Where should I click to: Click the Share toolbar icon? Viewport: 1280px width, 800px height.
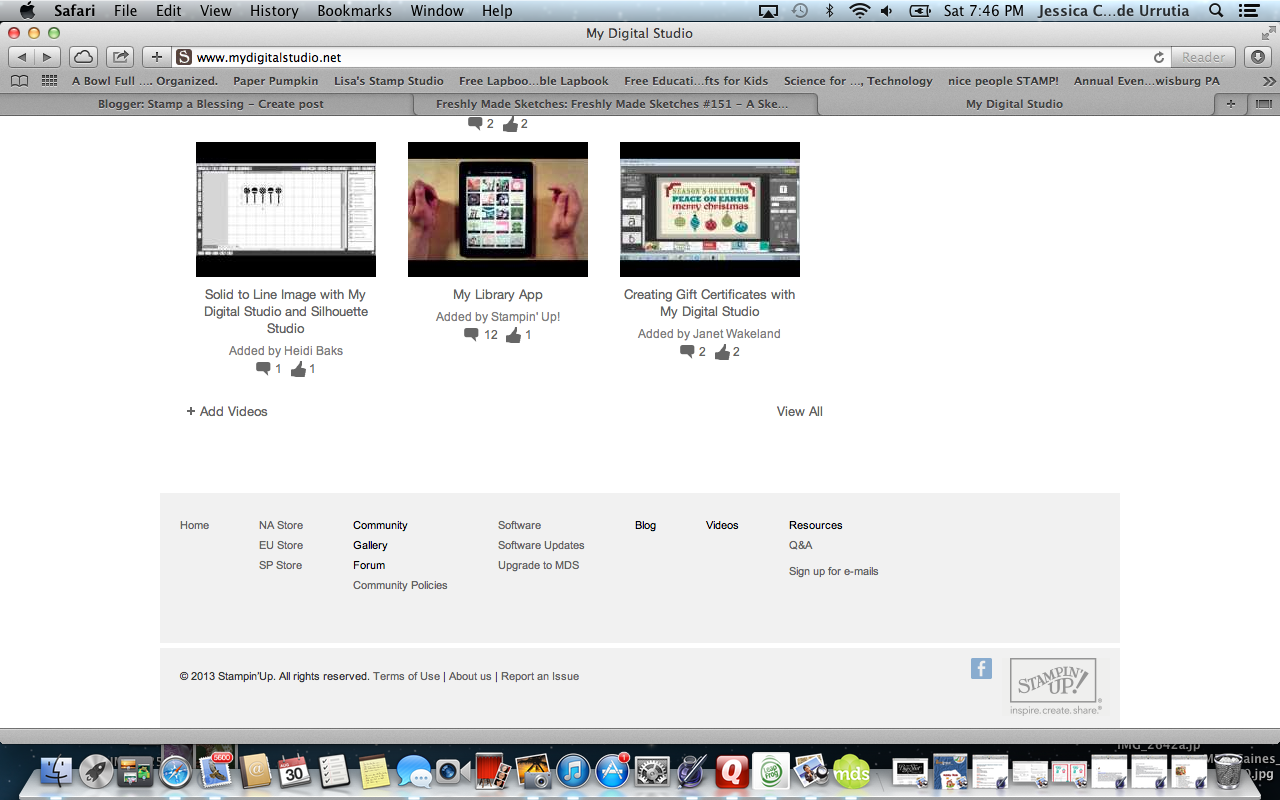[119, 57]
